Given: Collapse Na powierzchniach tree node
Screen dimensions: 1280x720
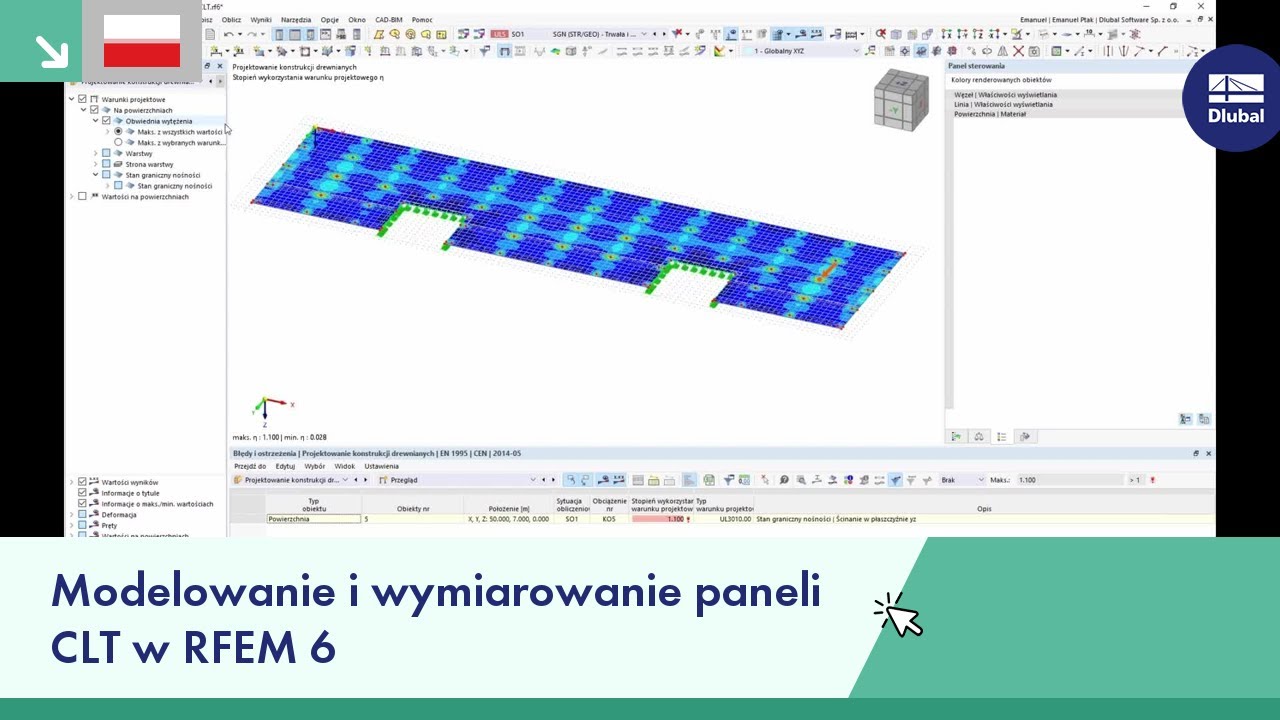Looking at the screenshot, I should (x=83, y=110).
